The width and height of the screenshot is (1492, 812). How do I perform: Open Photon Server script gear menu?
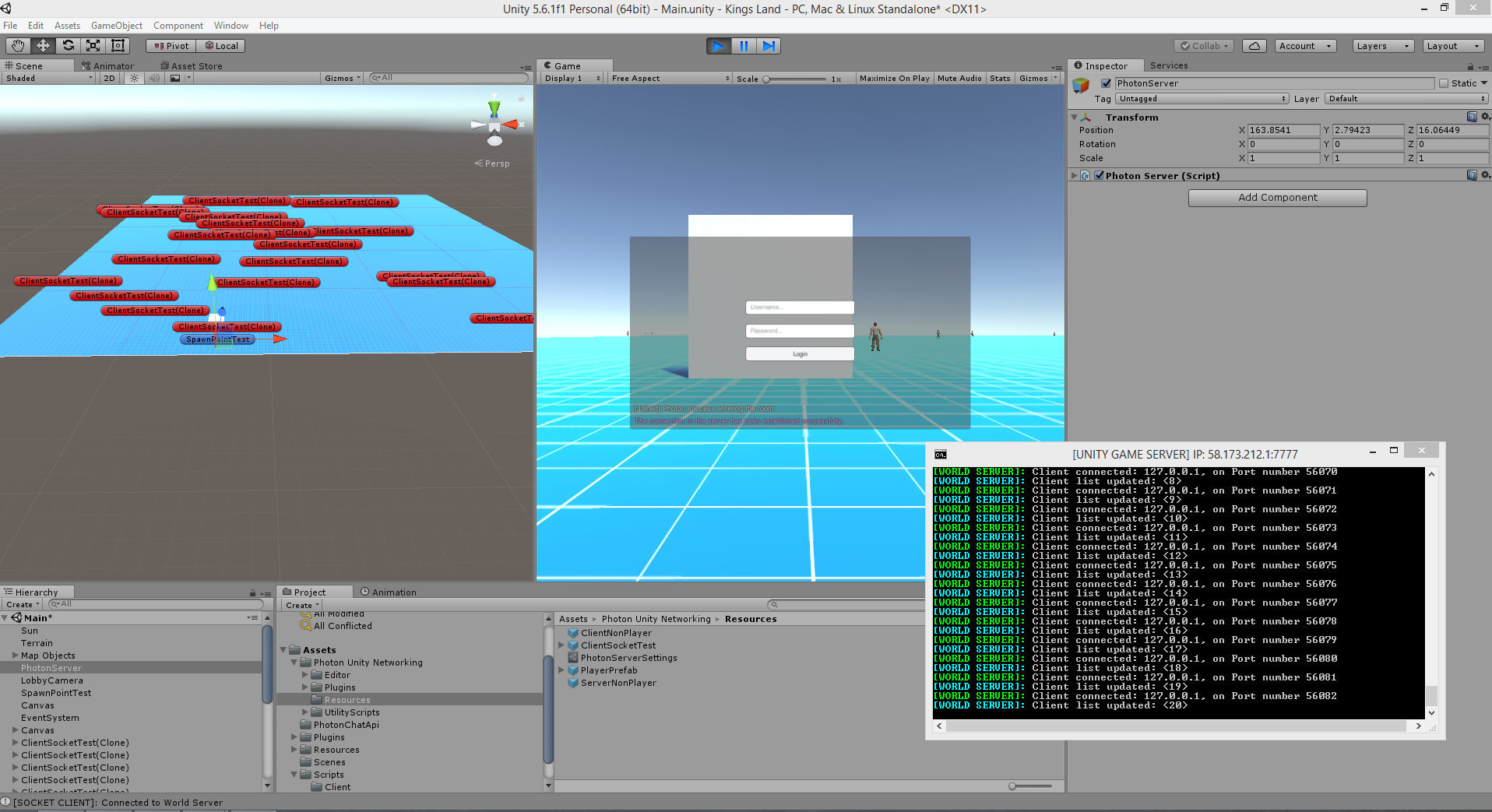coord(1485,175)
